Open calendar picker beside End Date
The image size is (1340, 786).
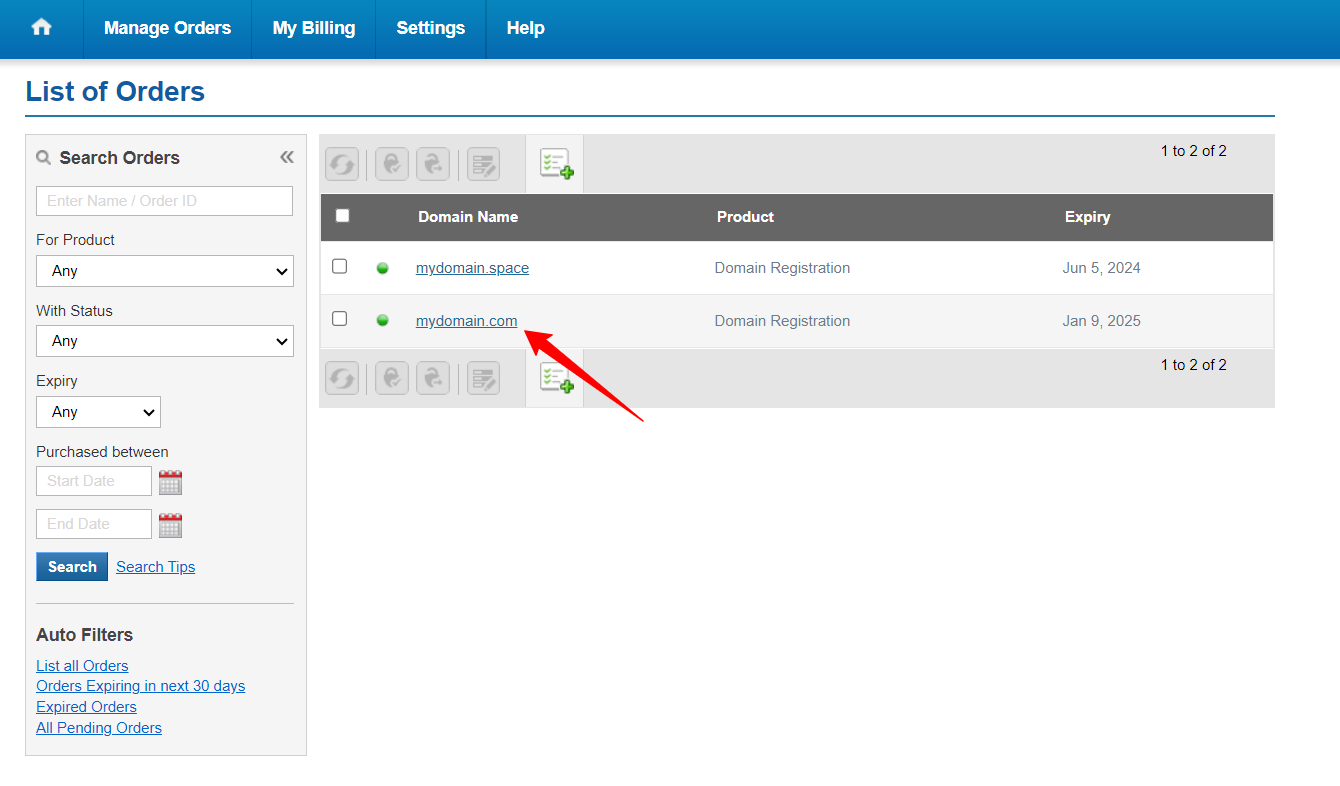pos(171,525)
